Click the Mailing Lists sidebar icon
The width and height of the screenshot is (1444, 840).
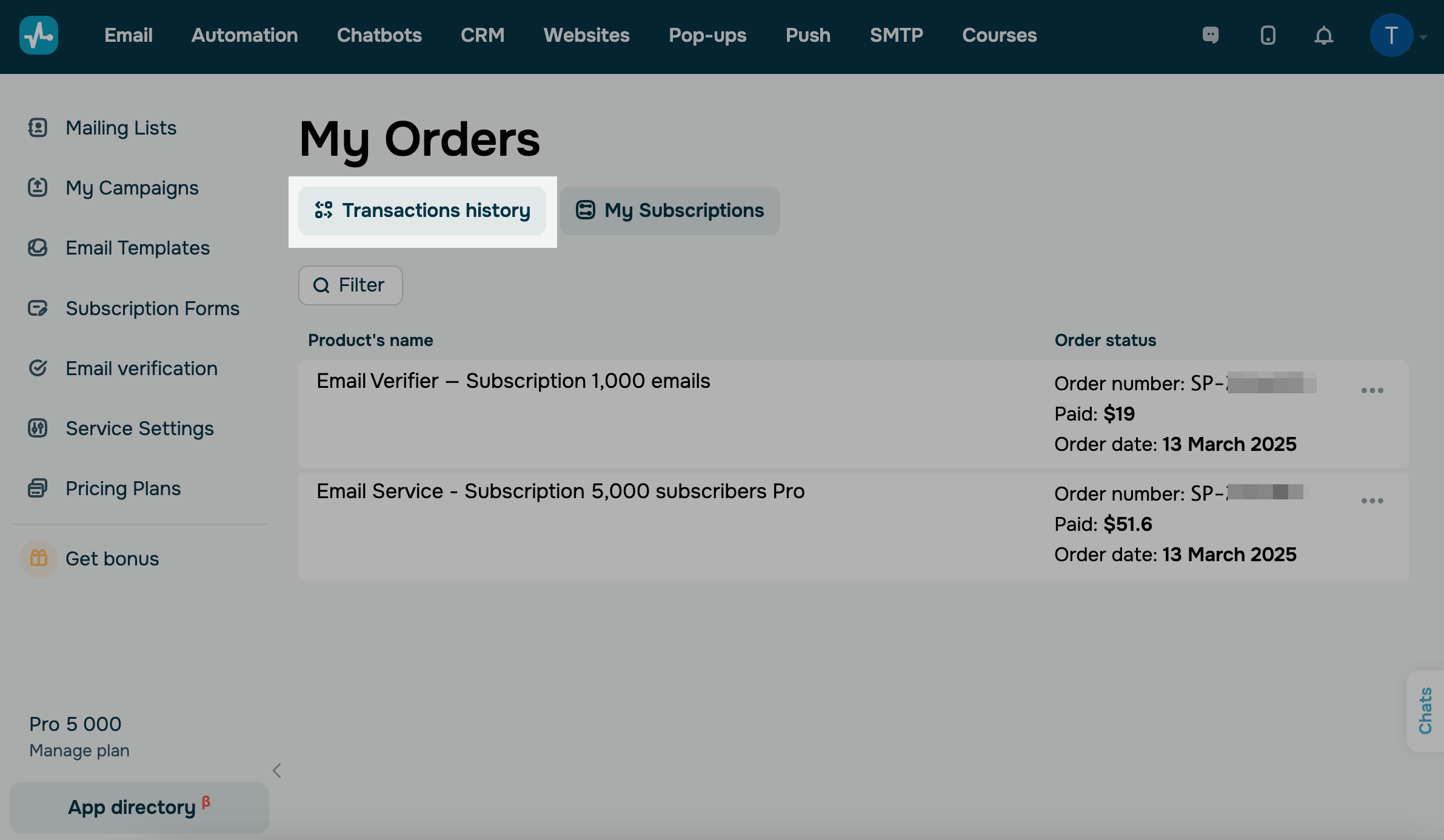tap(38, 128)
